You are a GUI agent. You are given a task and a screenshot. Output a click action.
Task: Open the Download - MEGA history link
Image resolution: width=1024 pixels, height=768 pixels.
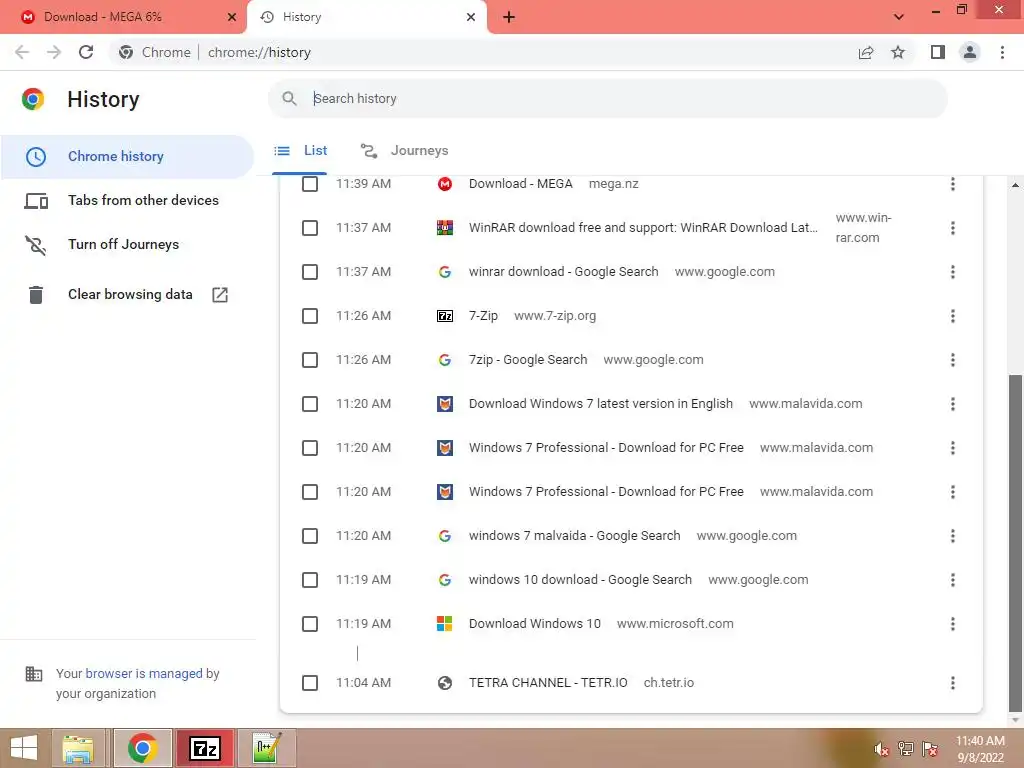[x=520, y=184]
